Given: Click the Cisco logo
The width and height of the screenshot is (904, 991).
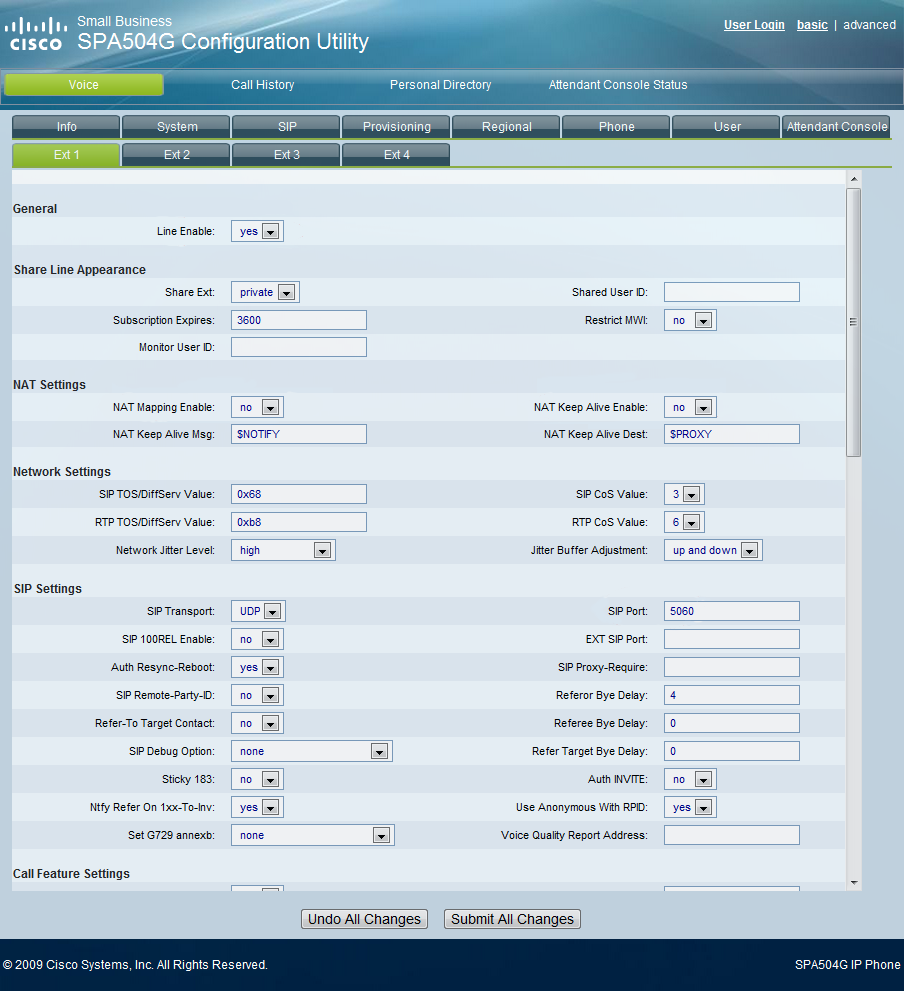Looking at the screenshot, I should tap(36, 34).
